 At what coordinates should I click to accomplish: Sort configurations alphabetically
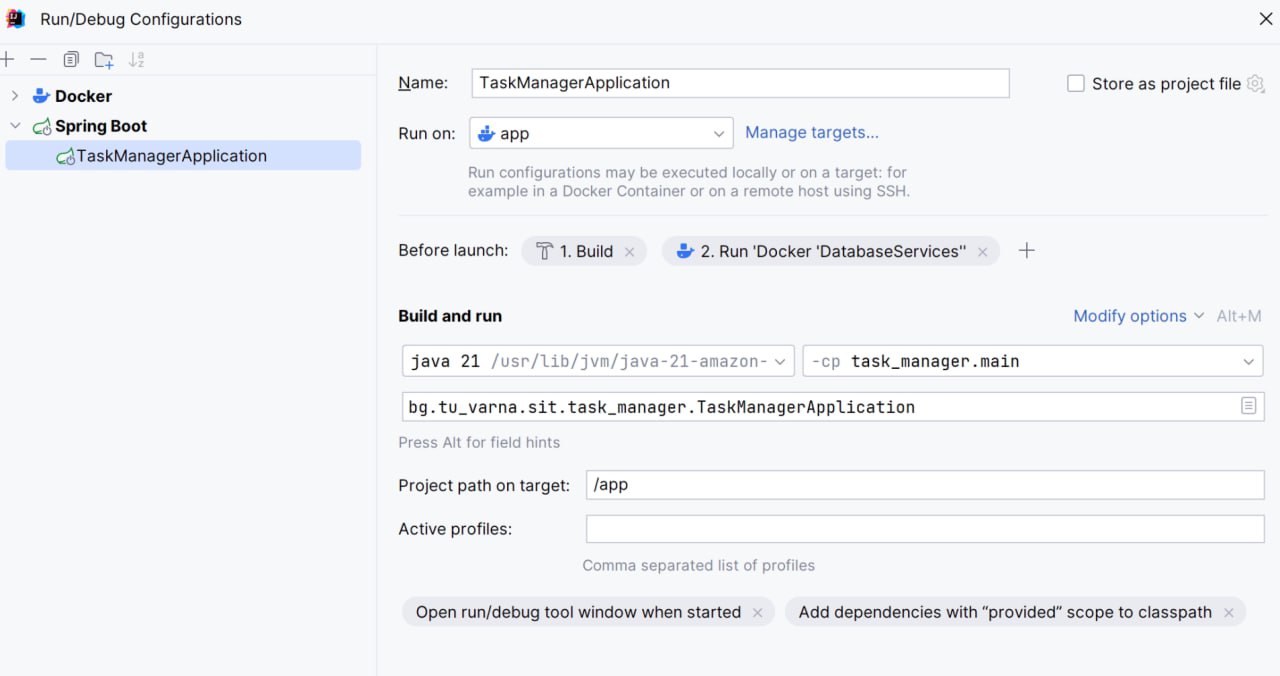point(137,60)
